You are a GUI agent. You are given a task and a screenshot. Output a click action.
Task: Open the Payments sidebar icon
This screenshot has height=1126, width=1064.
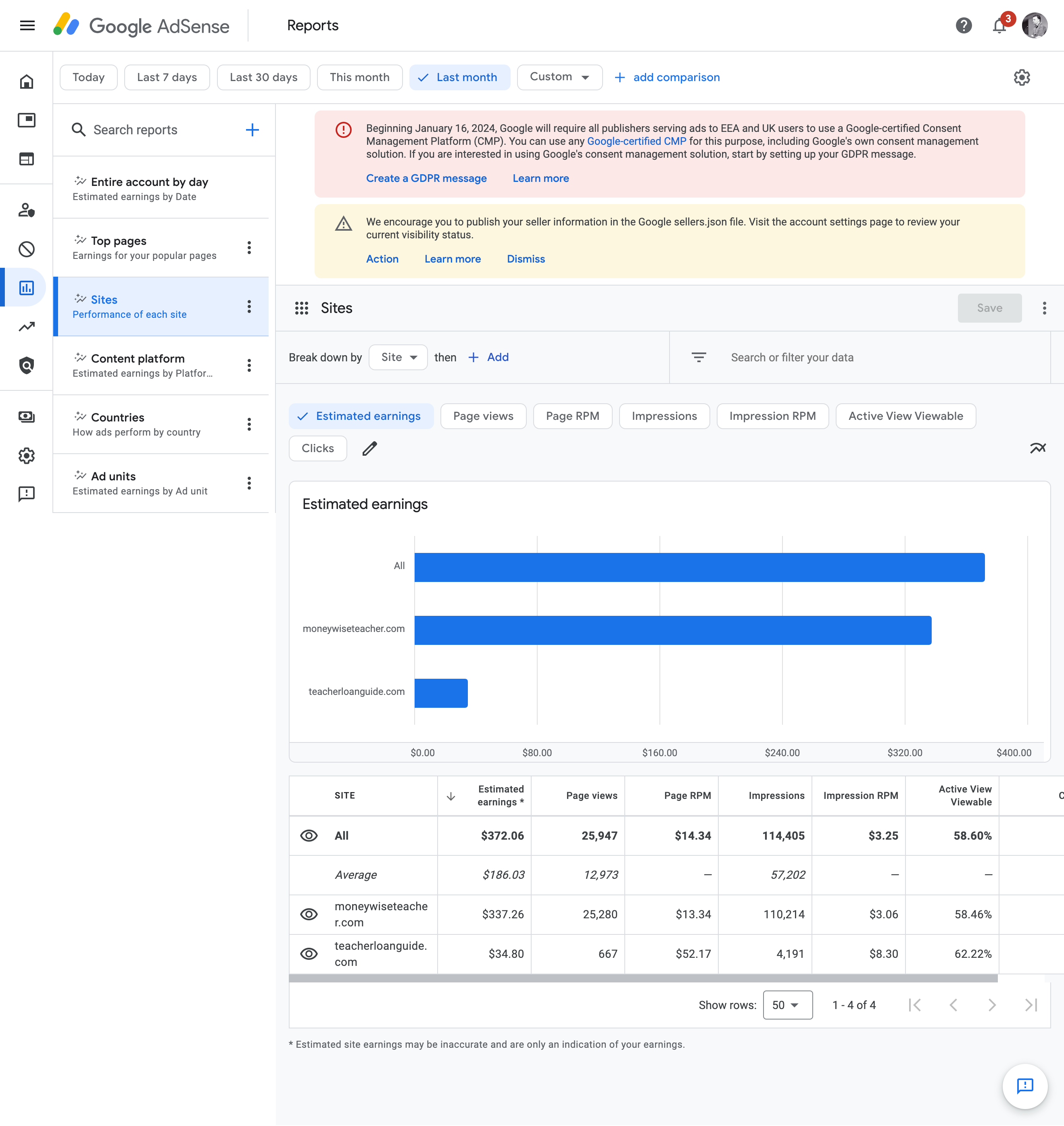coord(27,417)
